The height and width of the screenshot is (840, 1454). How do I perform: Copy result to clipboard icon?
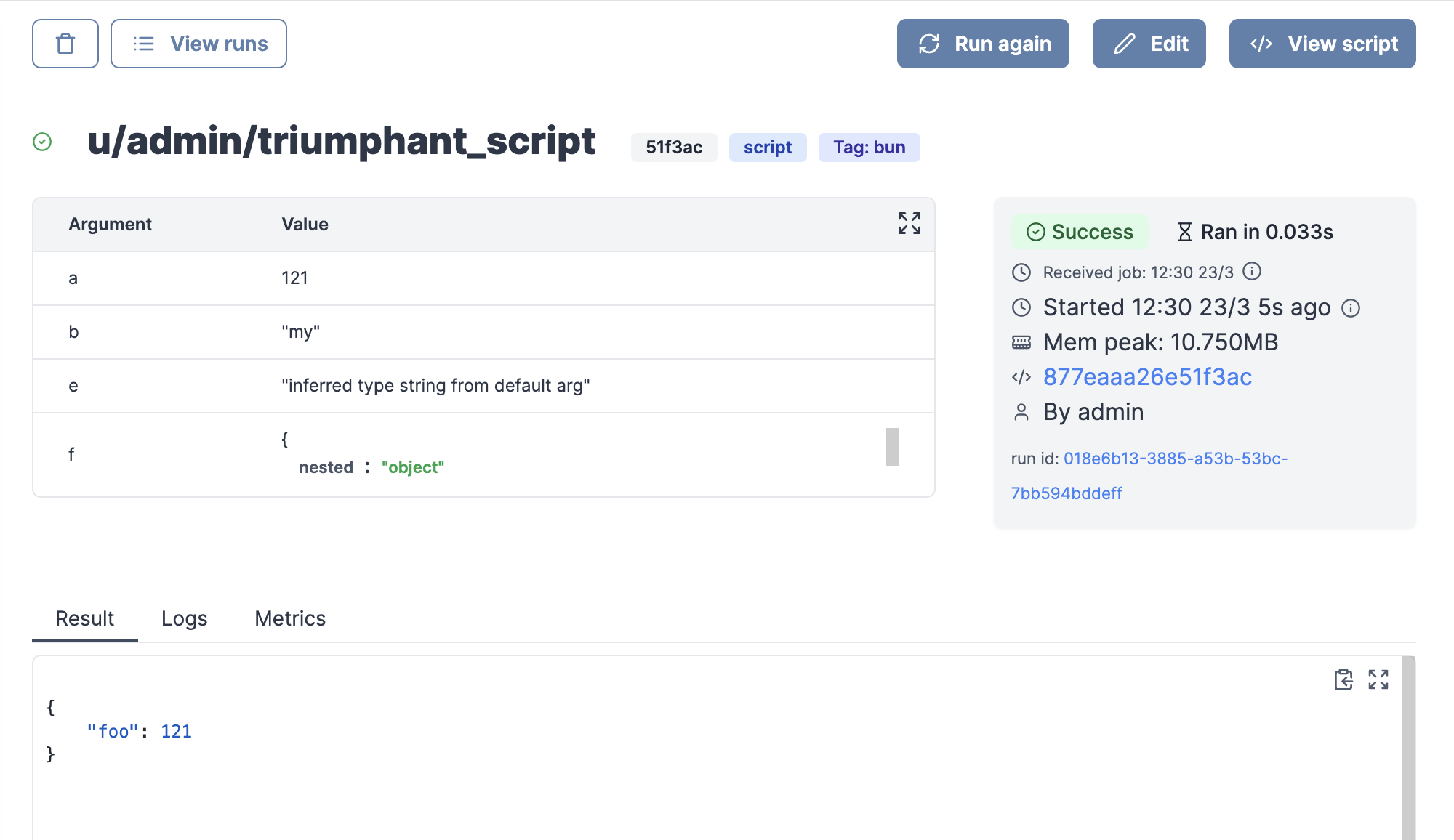pos(1343,679)
